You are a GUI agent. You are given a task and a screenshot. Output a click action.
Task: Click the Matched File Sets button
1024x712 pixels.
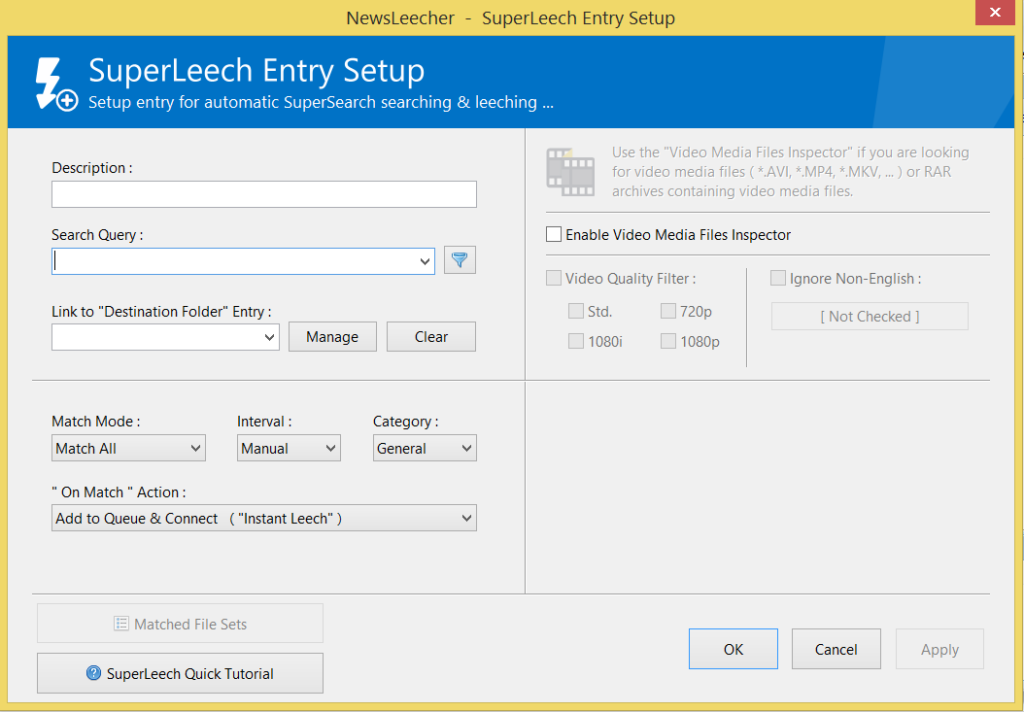[180, 623]
